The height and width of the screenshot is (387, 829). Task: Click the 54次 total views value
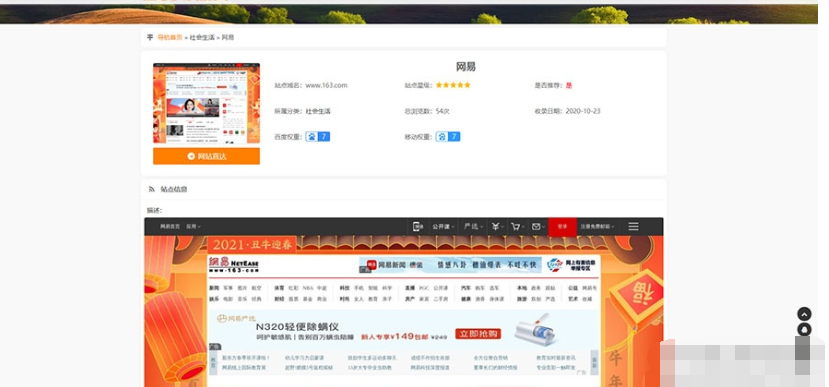(443, 111)
